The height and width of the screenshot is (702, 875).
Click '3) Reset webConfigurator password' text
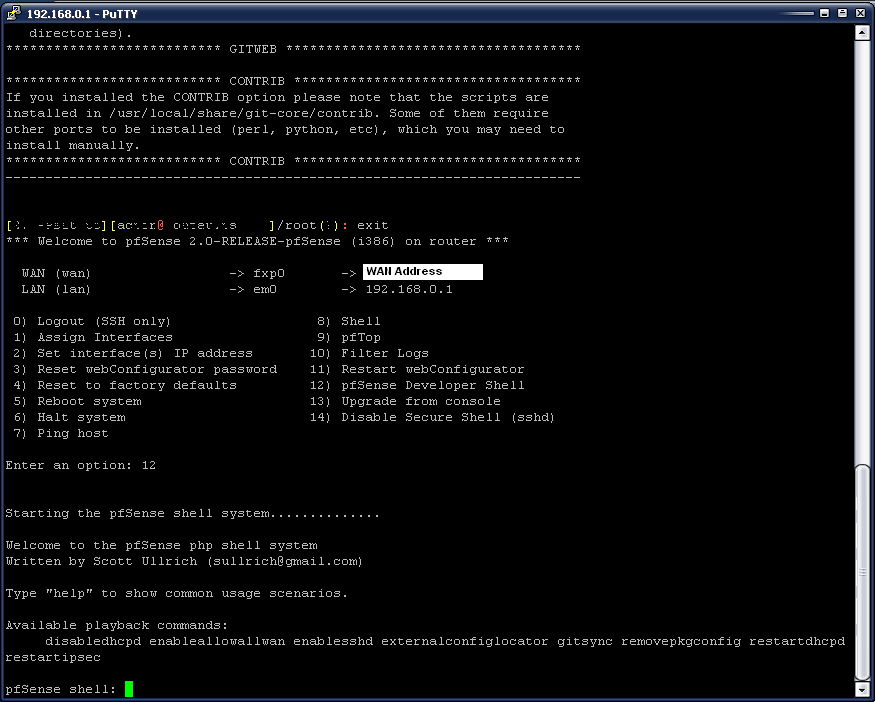click(145, 369)
